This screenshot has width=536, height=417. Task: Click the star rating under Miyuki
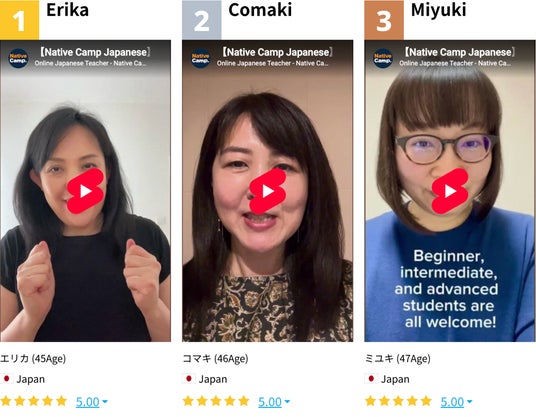398,401
